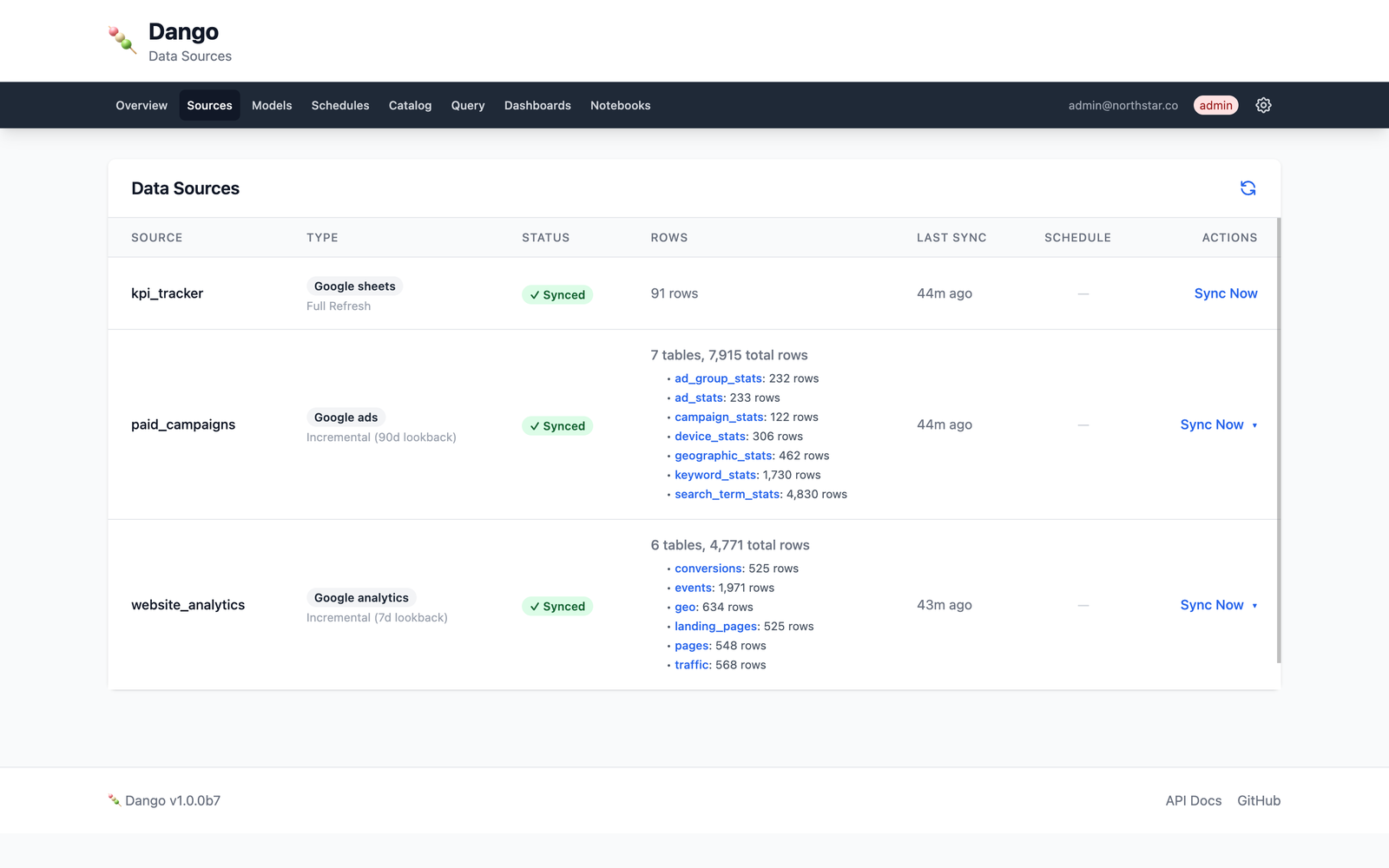Click the Dango skewer logo icon

(x=122, y=40)
